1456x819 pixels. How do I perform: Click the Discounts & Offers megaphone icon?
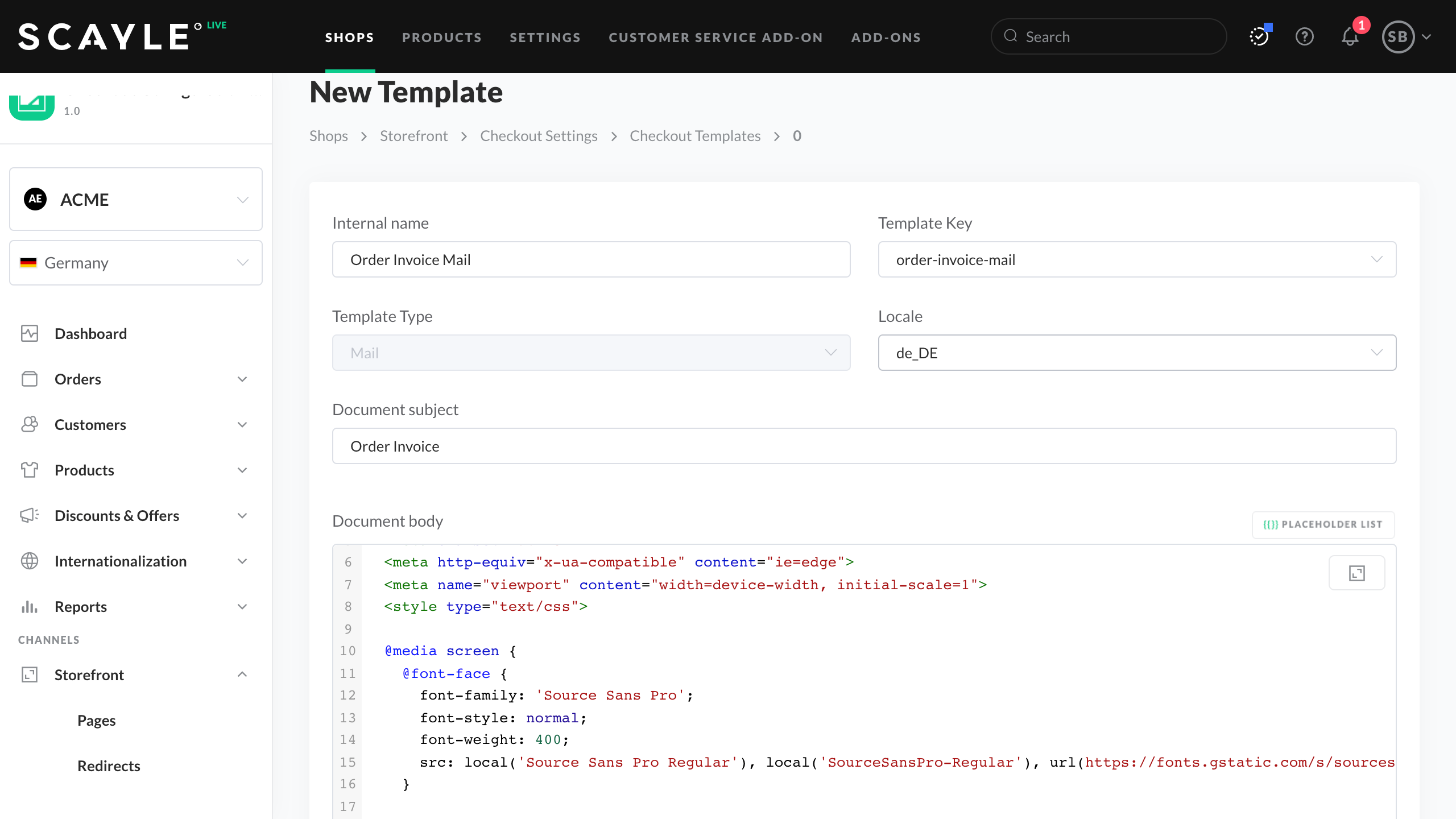30,515
